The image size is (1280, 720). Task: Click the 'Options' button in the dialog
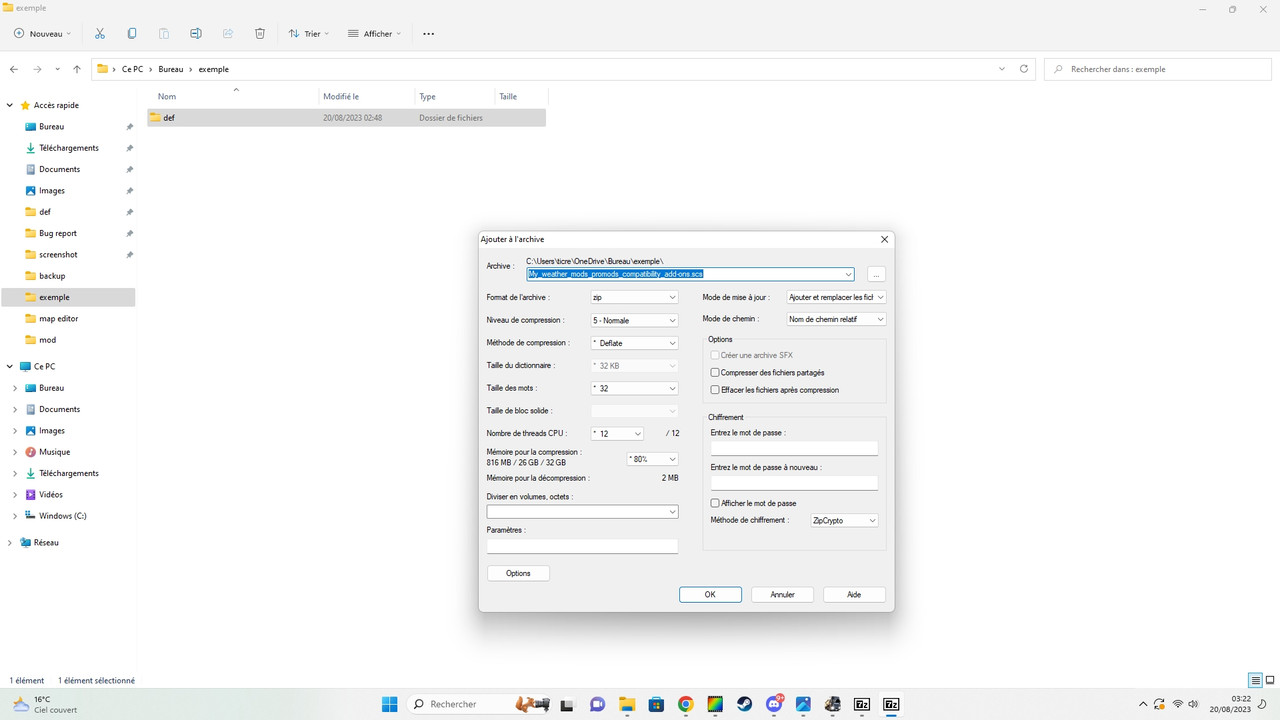point(517,573)
